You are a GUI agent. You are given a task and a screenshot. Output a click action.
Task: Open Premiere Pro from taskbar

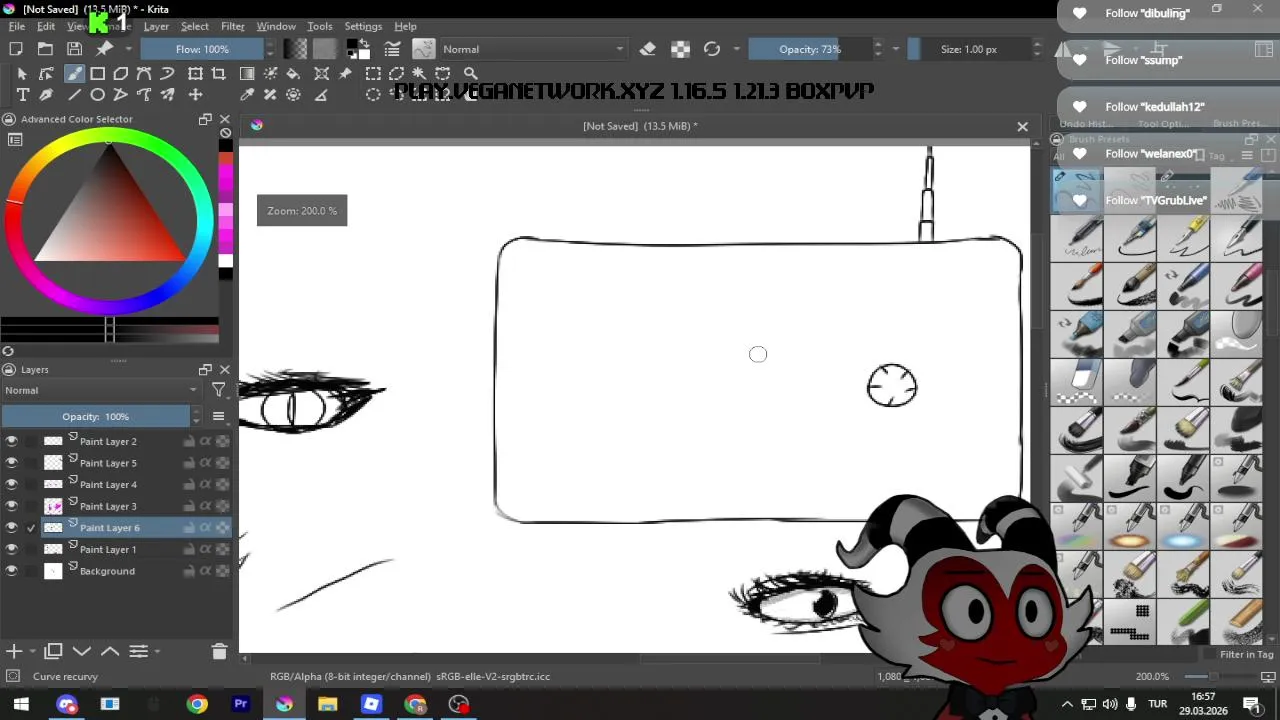pos(240,704)
